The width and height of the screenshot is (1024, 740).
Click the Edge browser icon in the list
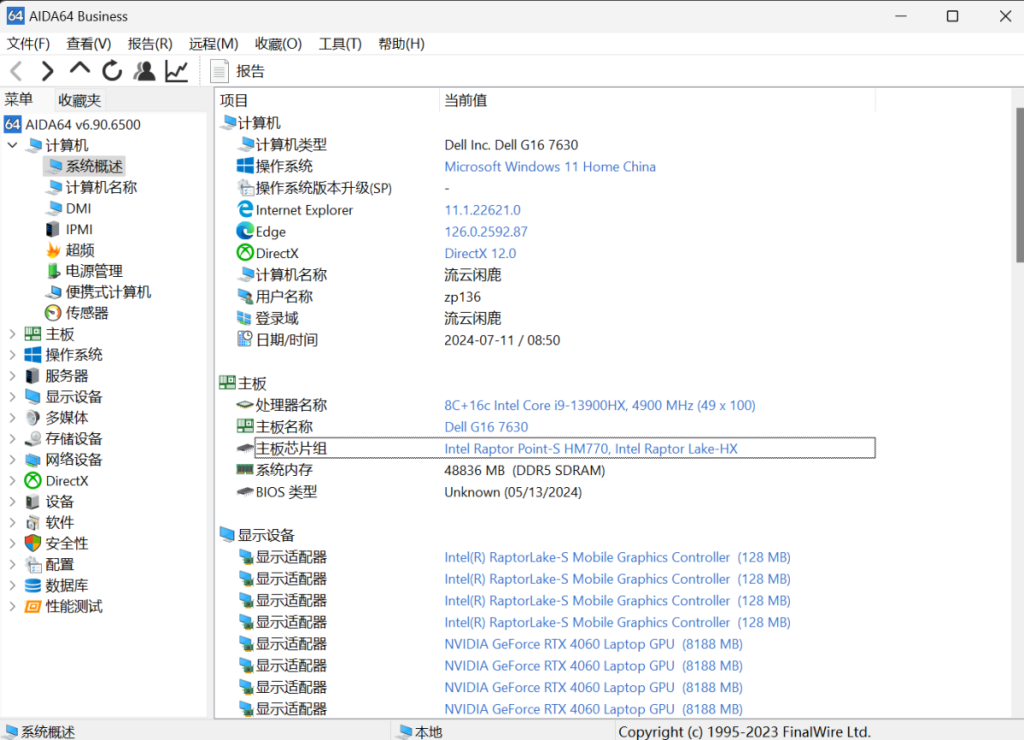[245, 231]
